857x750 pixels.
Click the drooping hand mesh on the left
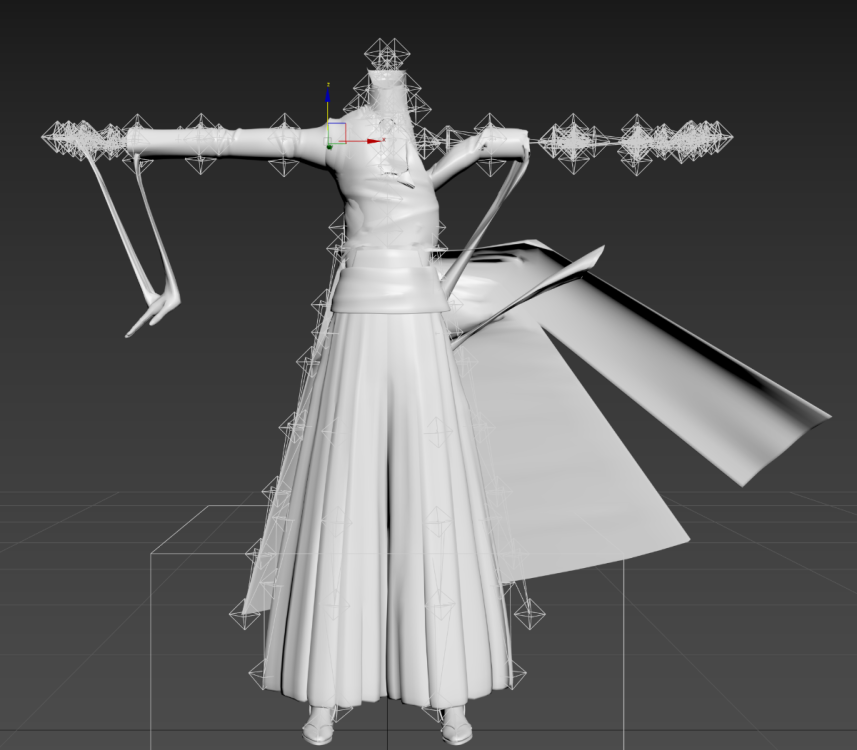tap(155, 311)
